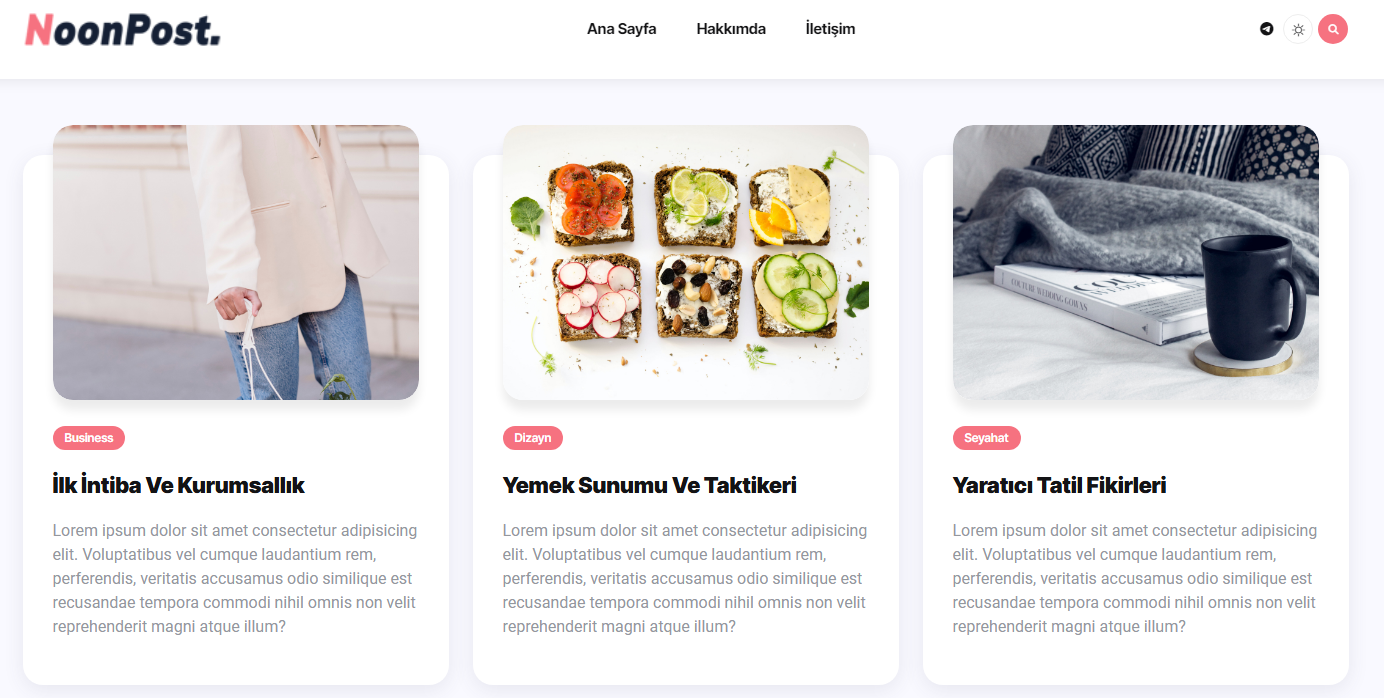Select the Seyahat category tag
This screenshot has width=1384, height=698.
coord(987,438)
